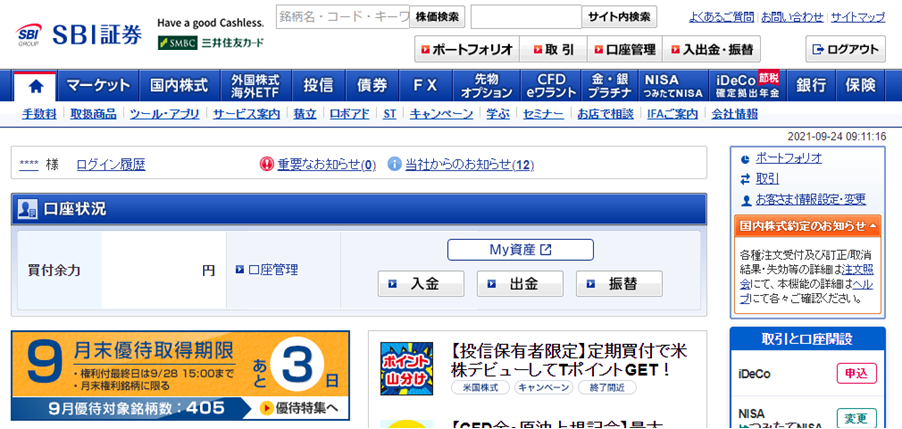Open the ツール・アプリ submenu link
Image resolution: width=902 pixels, height=429 pixels.
tap(165, 114)
